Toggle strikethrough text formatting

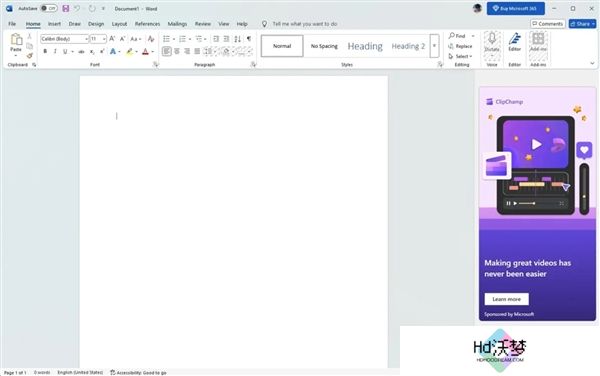[x=81, y=51]
